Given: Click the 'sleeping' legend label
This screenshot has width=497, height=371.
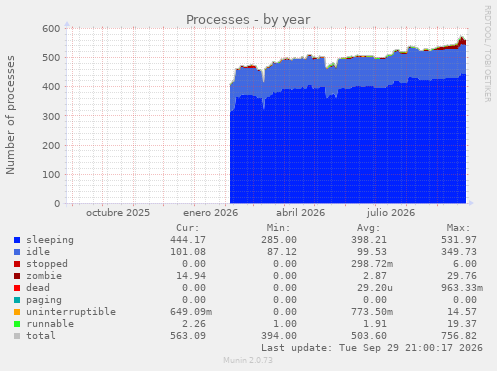Looking at the screenshot, I should (50, 240).
